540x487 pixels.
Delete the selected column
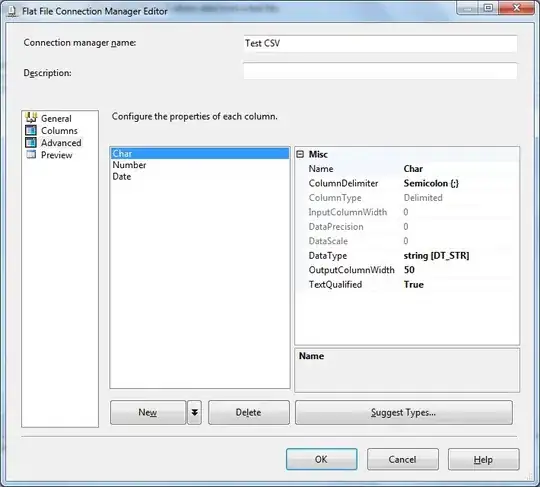coord(249,412)
